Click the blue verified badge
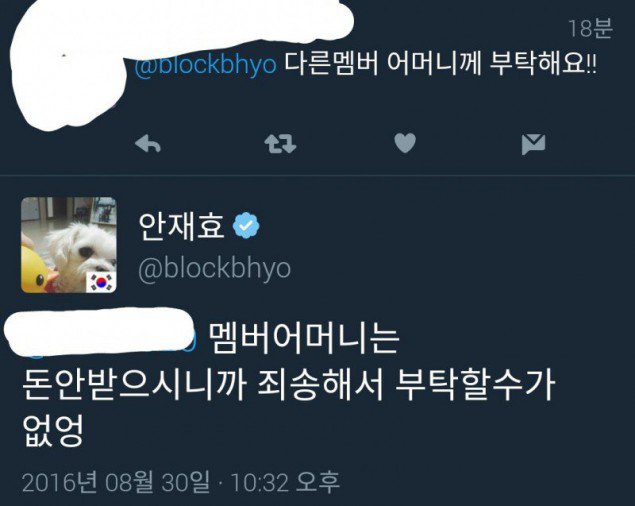 (246, 226)
